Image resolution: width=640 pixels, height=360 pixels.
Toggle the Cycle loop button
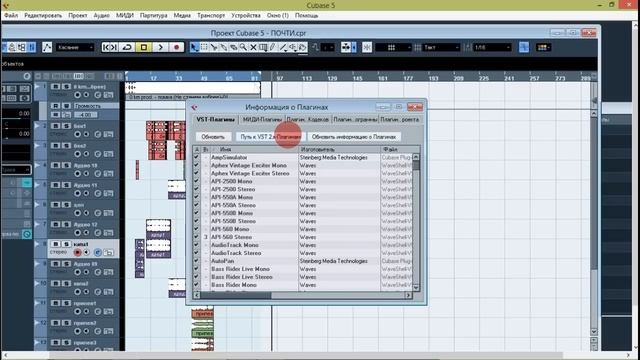pos(127,47)
